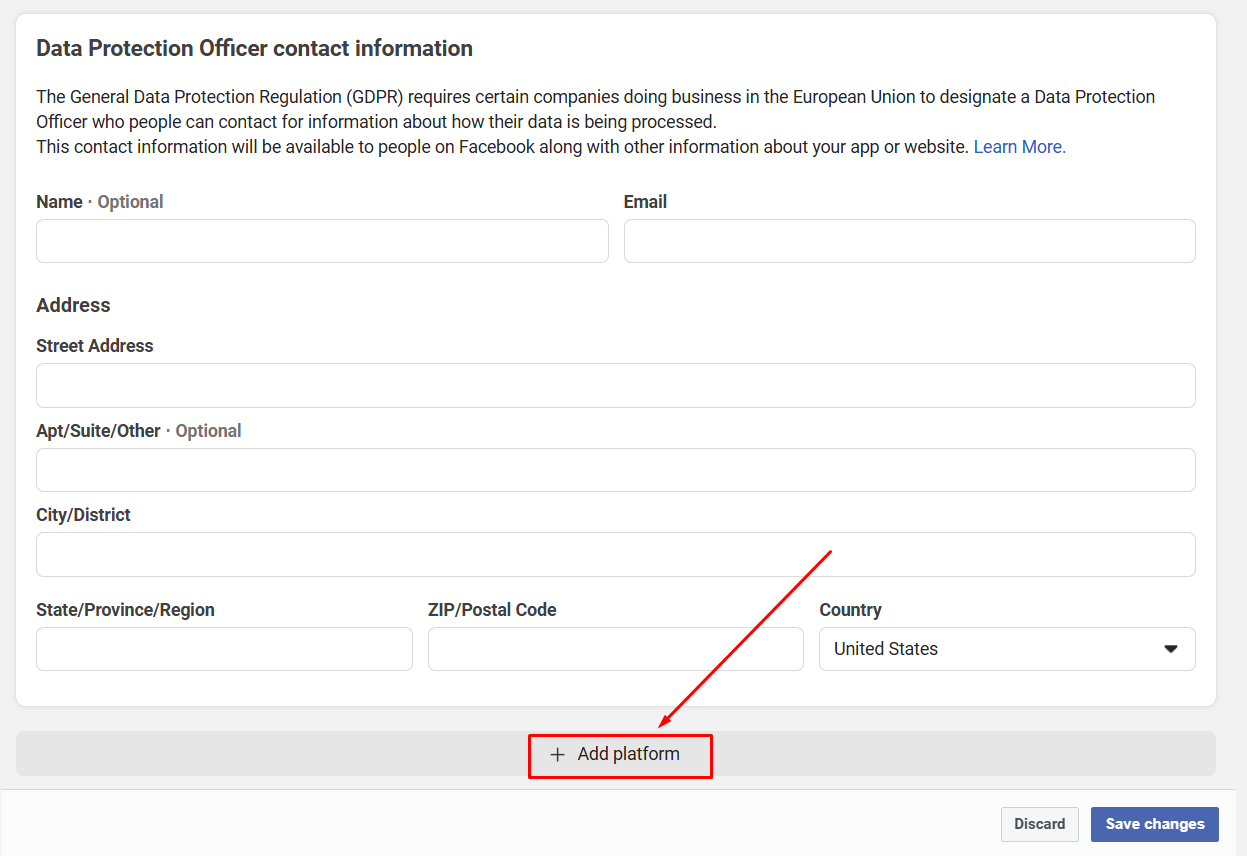Focus the State/Province/Region field
Viewport: 1247px width, 856px height.
pyautogui.click(x=224, y=649)
